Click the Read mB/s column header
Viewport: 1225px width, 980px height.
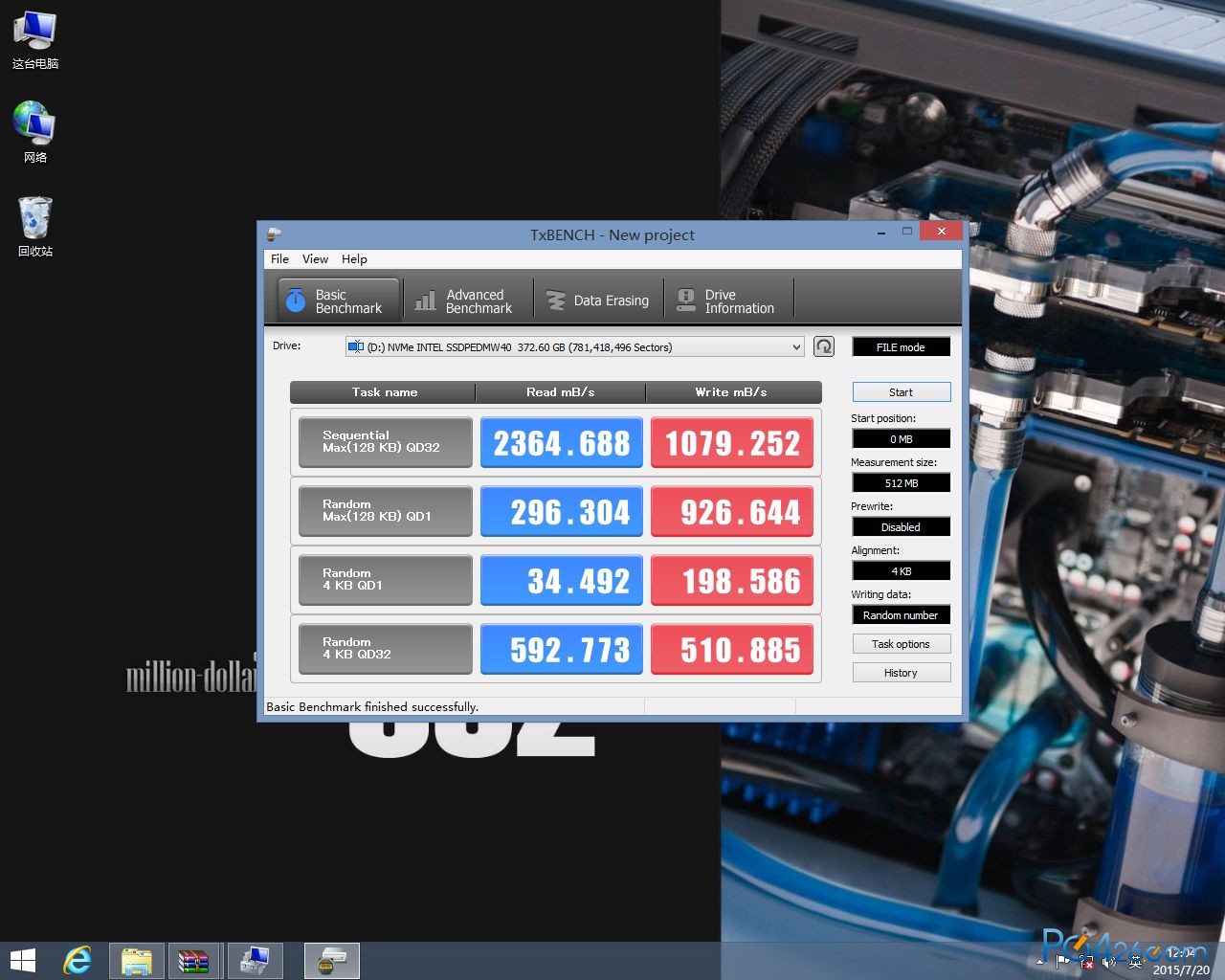pos(560,391)
